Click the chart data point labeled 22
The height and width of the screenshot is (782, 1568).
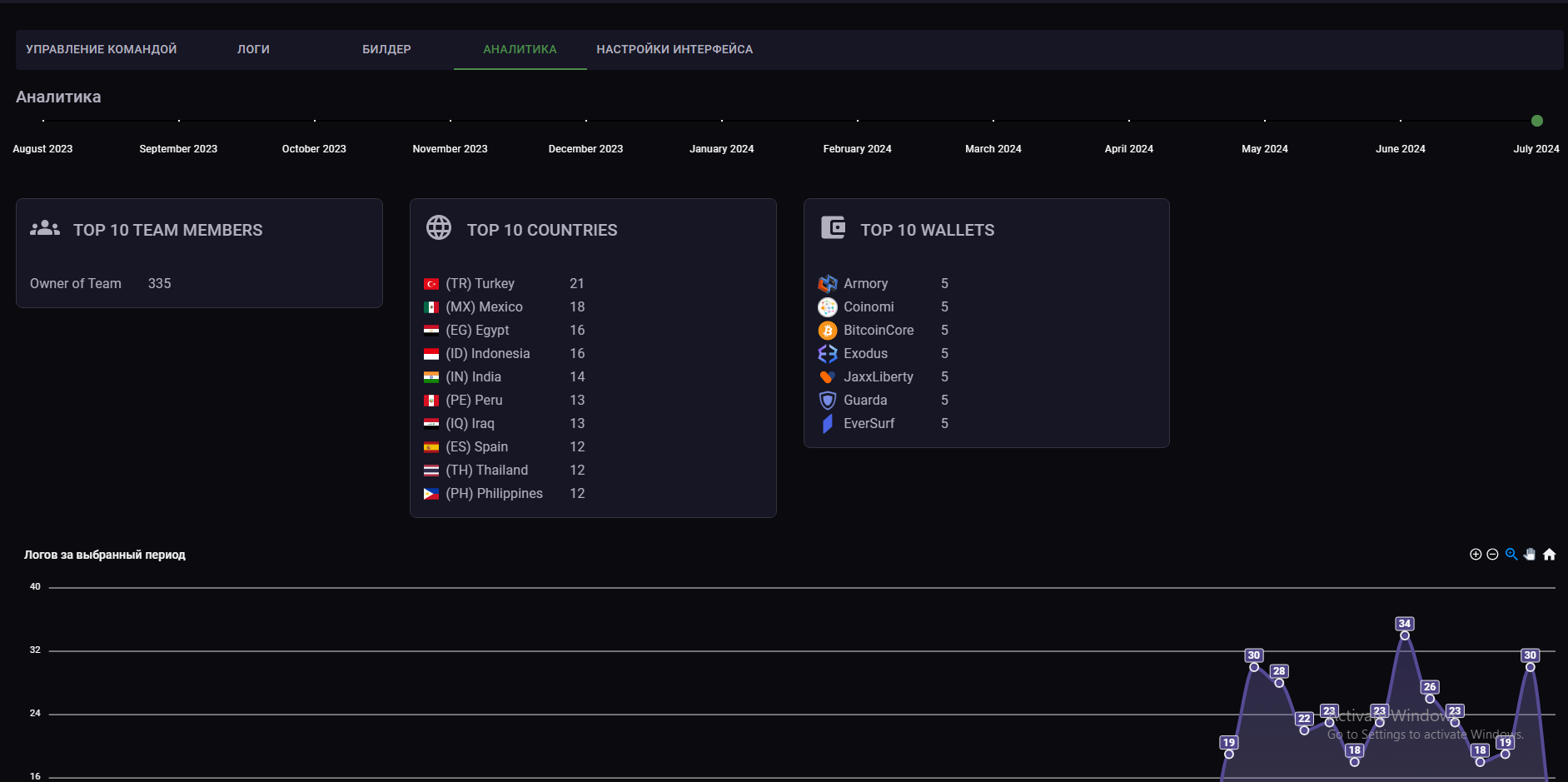tap(1304, 730)
